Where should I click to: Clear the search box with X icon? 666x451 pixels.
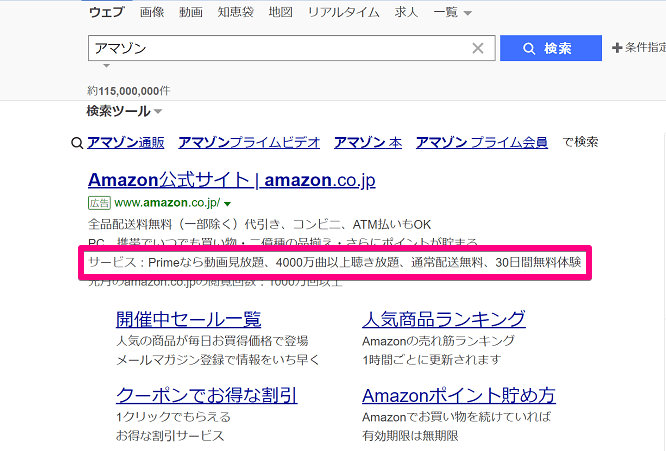478,48
